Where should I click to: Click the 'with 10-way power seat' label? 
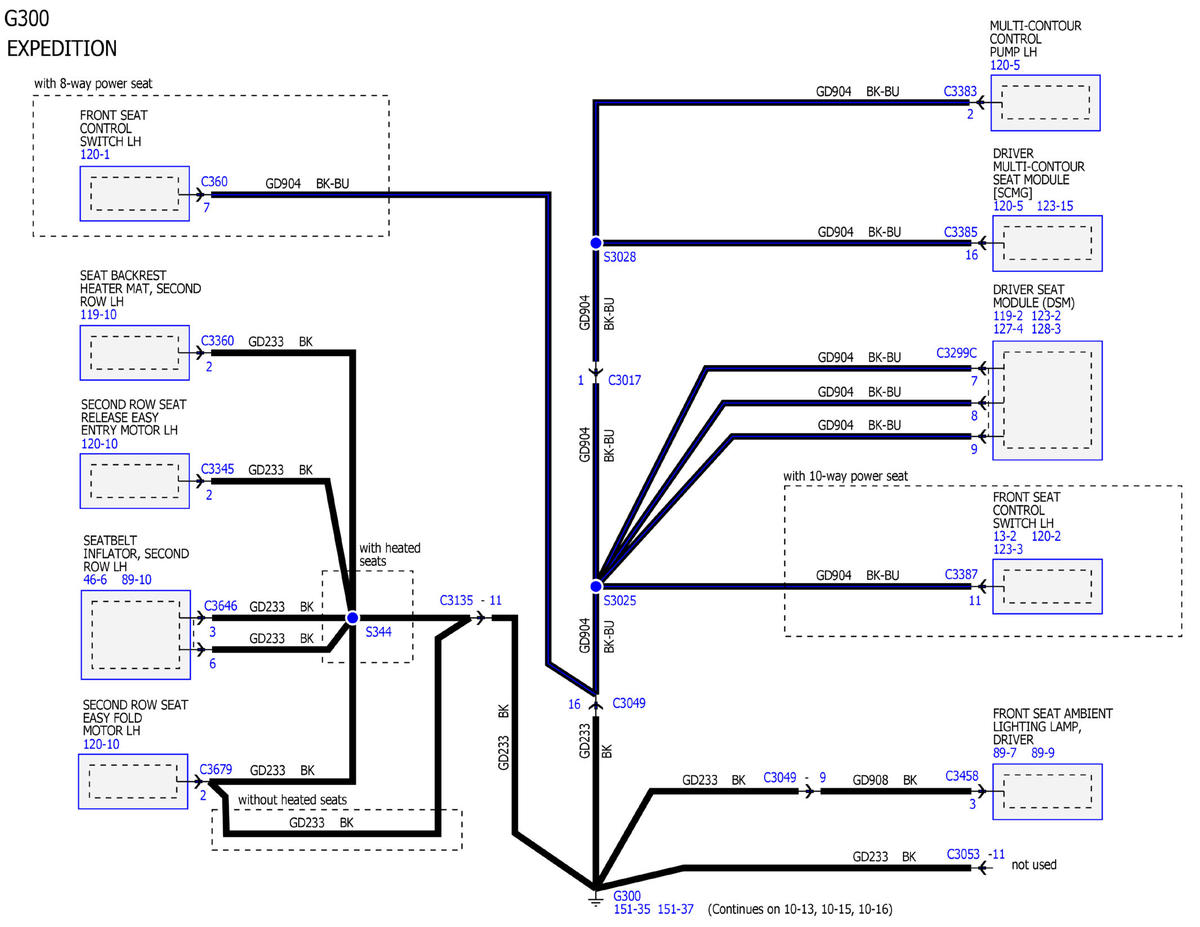coord(846,476)
